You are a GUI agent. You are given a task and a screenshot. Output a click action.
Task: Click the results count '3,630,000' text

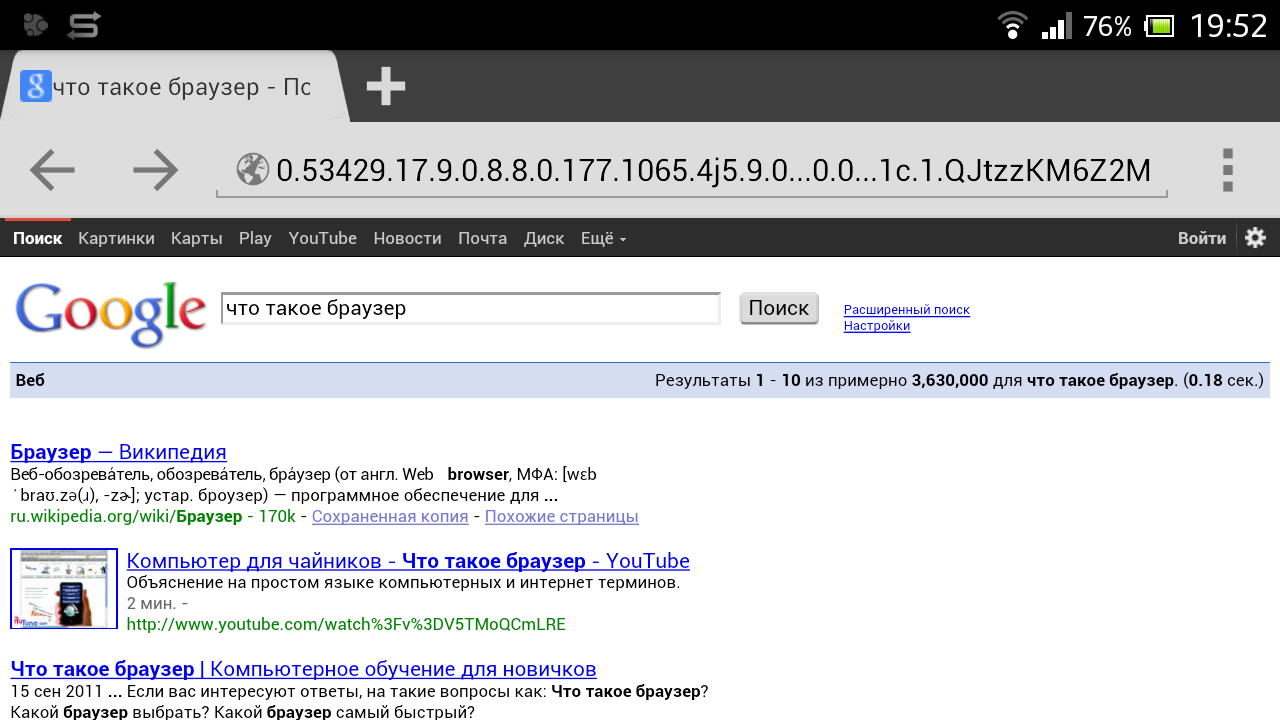pyautogui.click(x=950, y=381)
